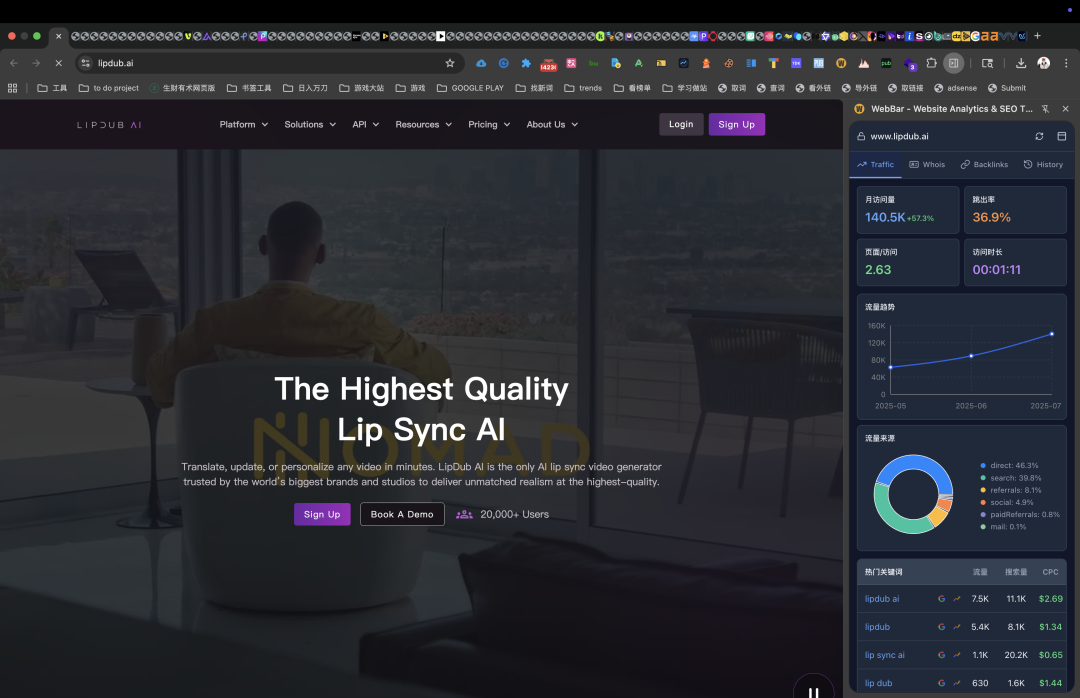The image size is (1080, 698).
Task: Click the Google icon in lipdub row
Action: pos(942,627)
